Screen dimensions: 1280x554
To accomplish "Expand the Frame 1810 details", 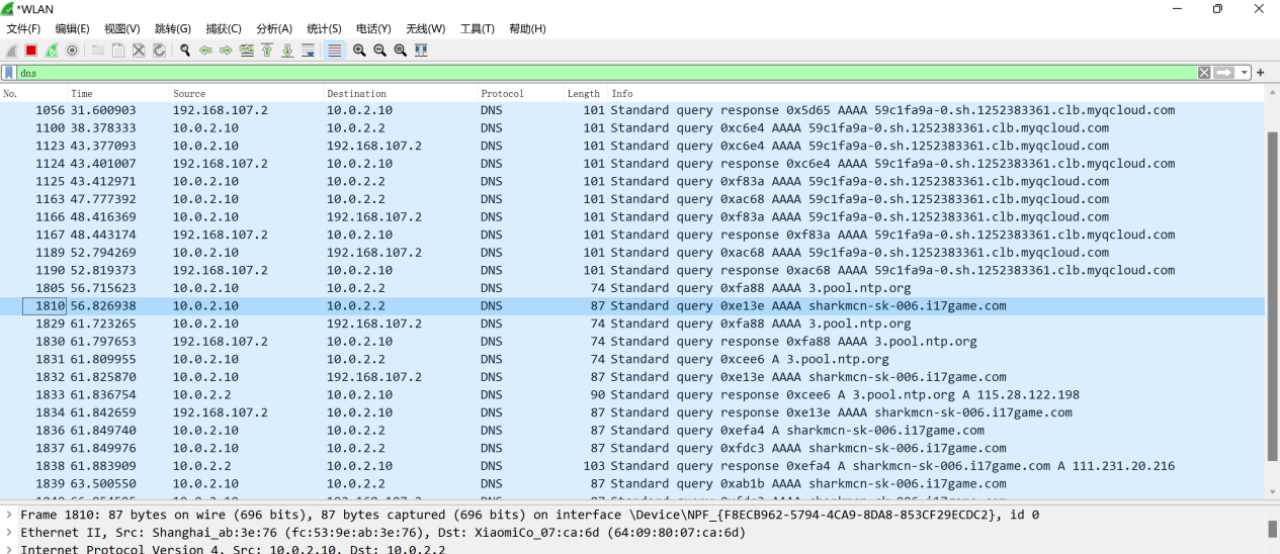I will pos(9,515).
